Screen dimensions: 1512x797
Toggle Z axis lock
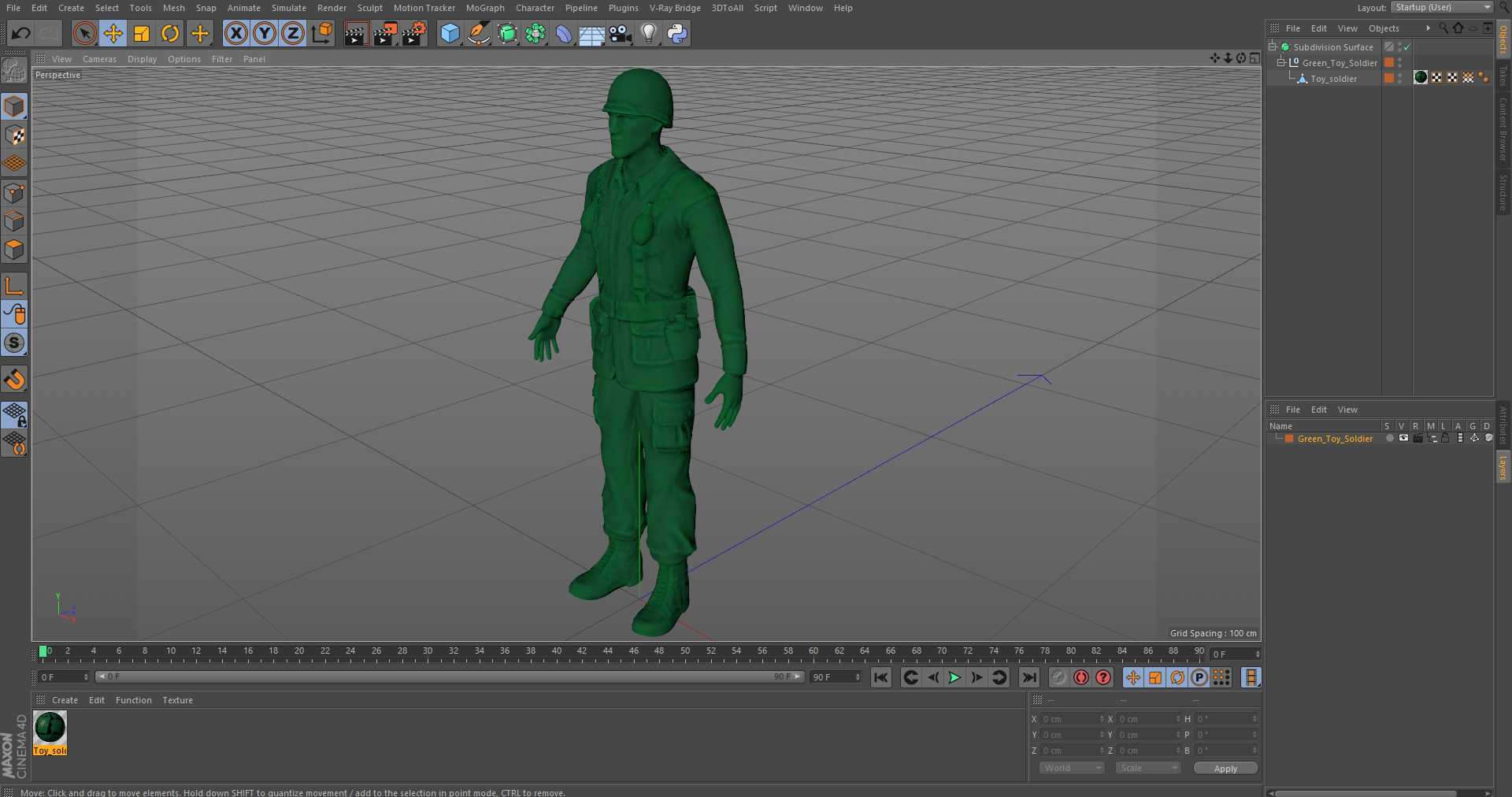tap(293, 33)
